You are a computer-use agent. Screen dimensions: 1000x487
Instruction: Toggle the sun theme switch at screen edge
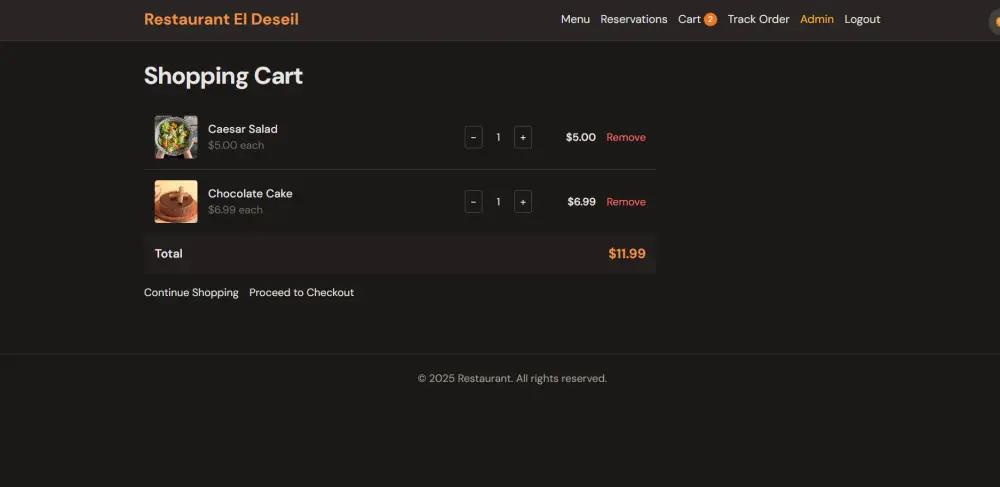click(x=995, y=22)
